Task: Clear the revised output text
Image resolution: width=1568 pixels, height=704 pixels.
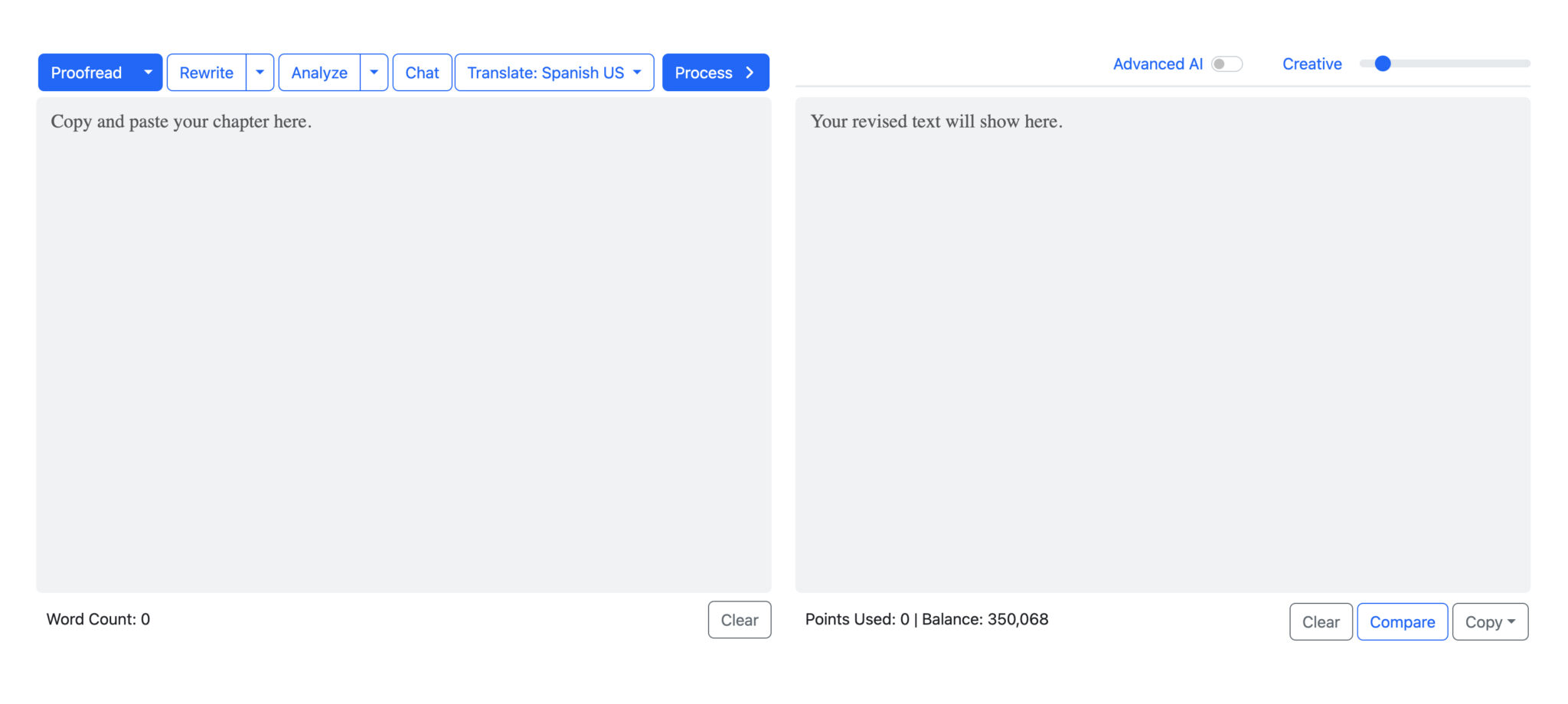Action: point(1320,621)
